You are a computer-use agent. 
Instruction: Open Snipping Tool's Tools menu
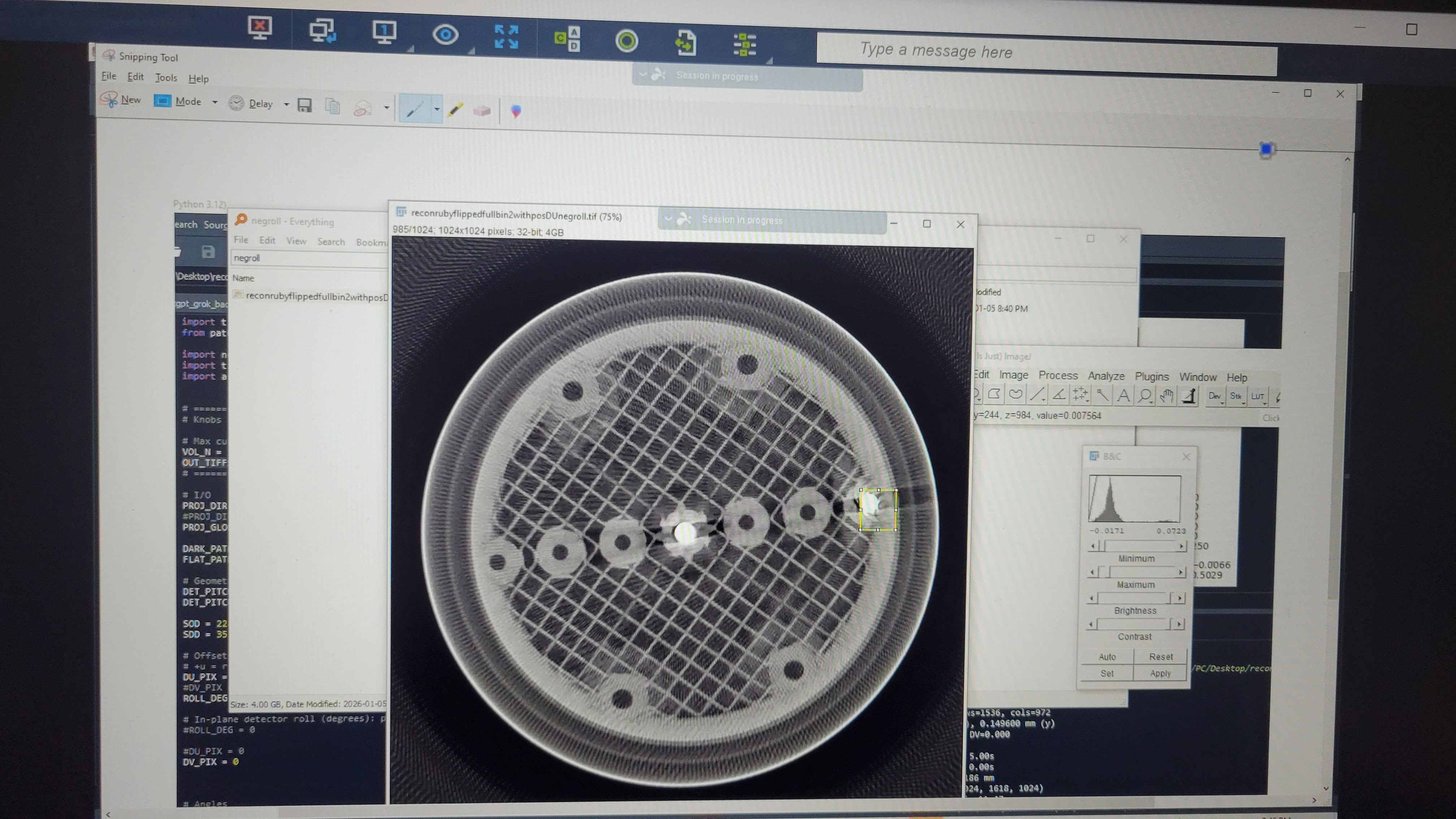[166, 78]
